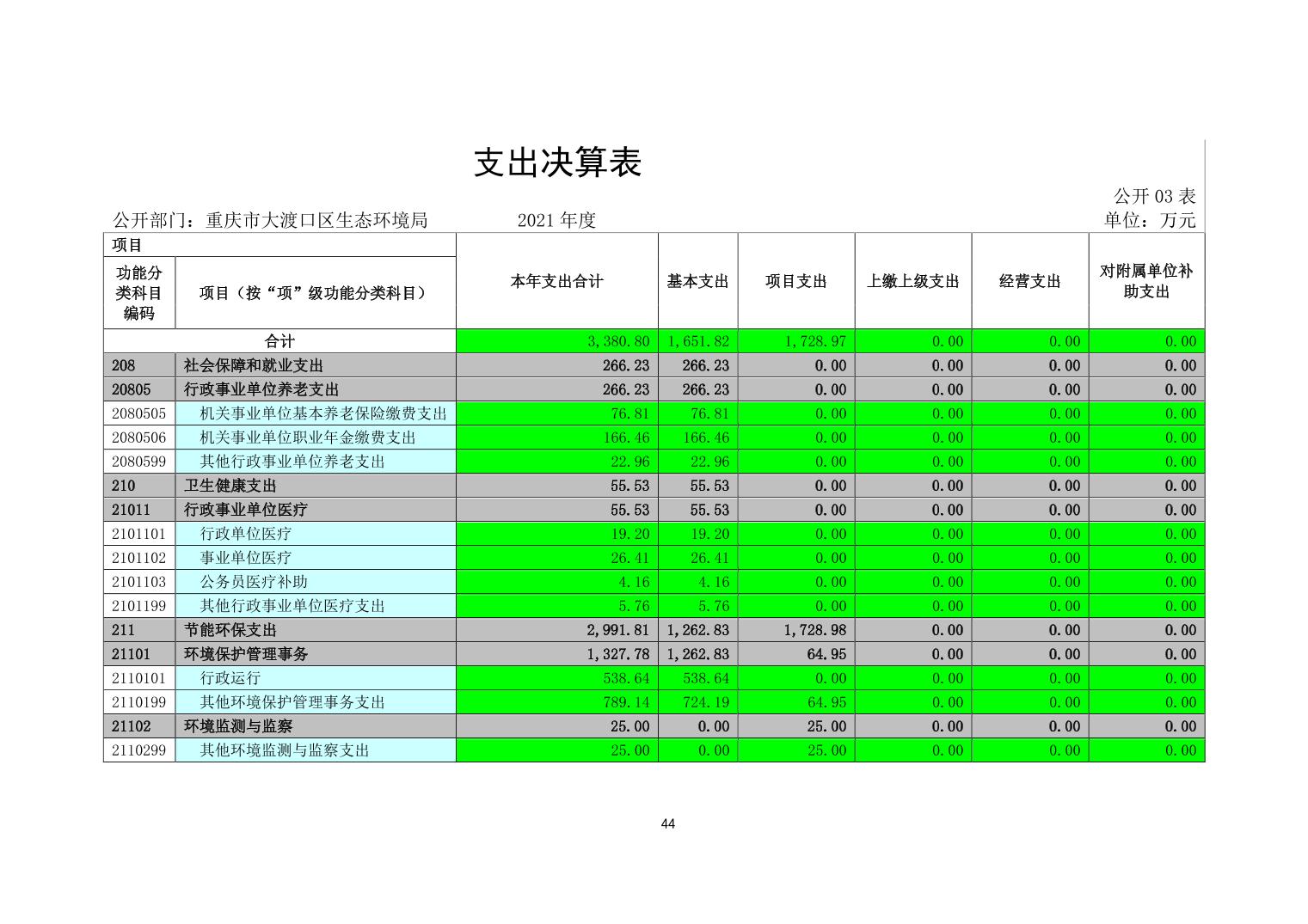Click the page number 44
Screen dimensions: 1308x924
667,823
